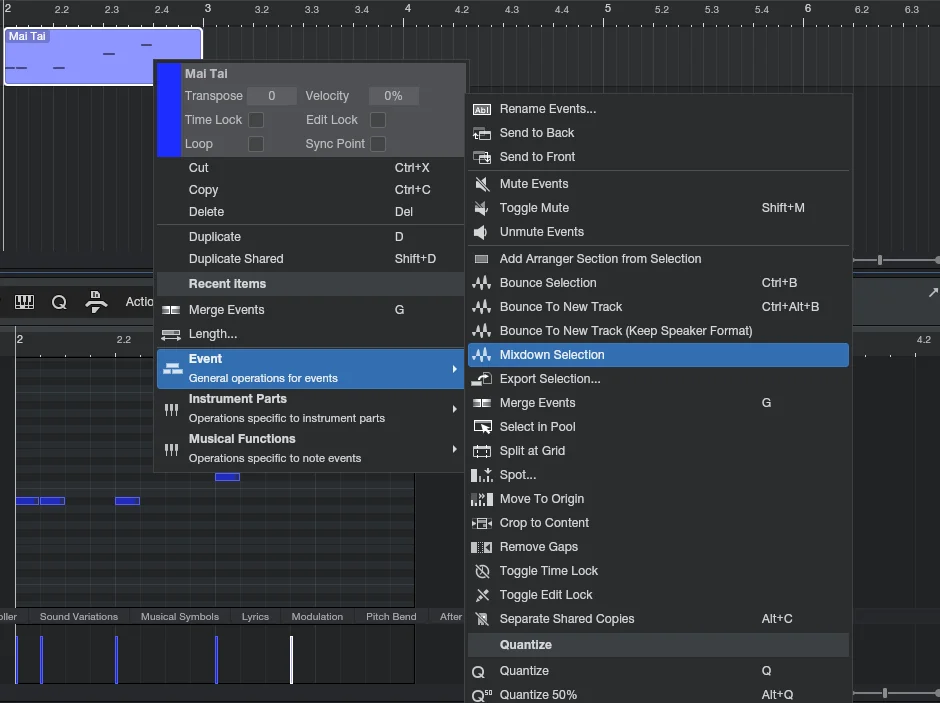Click the Bounce Selection waveform icon
The image size is (940, 703).
(x=481, y=283)
